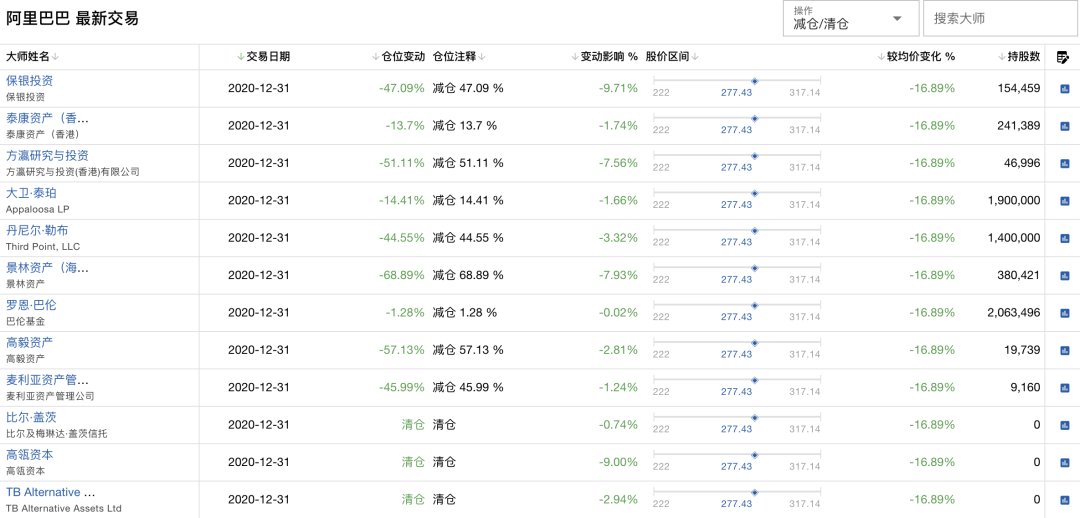Image resolution: width=1080 pixels, height=518 pixels.
Task: Click 减仓 51.11 % note cell
Action: pyautogui.click(x=468, y=163)
